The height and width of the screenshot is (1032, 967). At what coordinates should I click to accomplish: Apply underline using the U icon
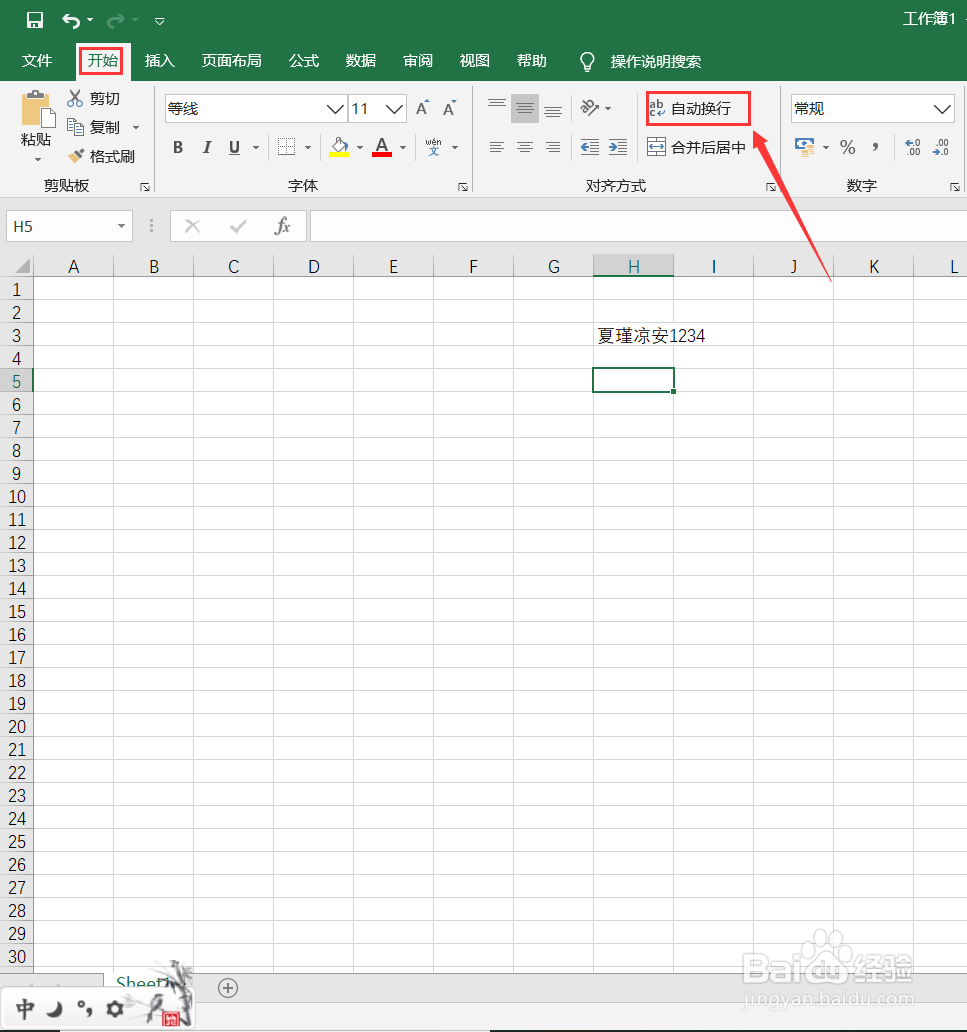tap(232, 147)
